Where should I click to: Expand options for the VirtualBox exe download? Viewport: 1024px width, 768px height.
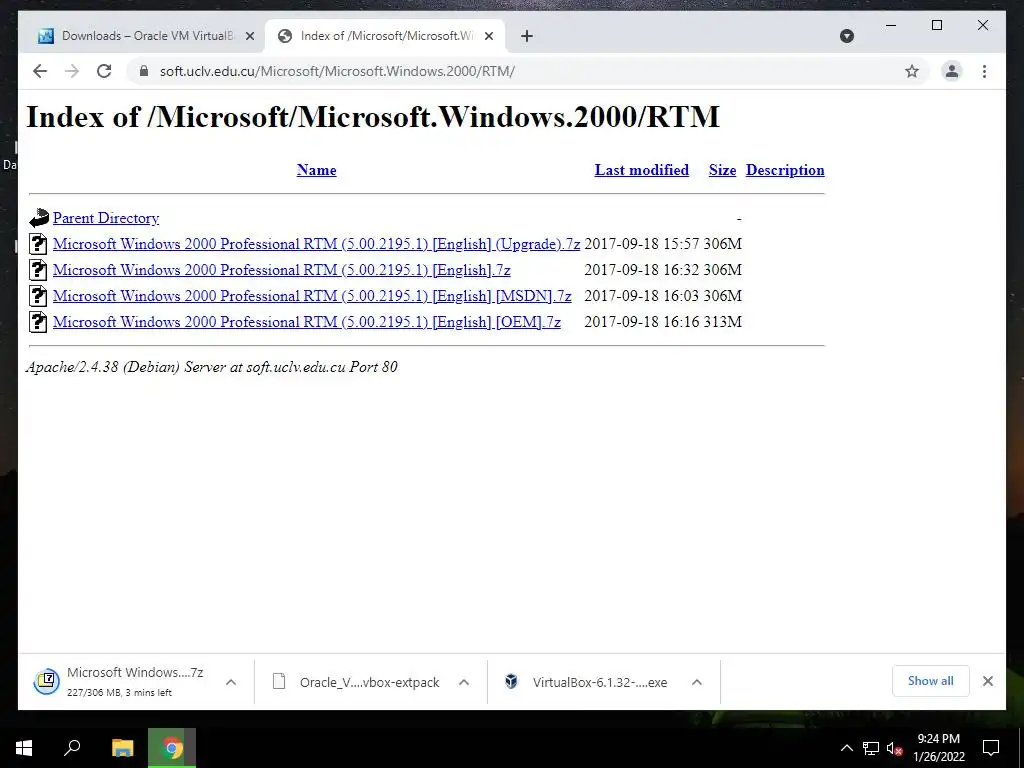697,682
